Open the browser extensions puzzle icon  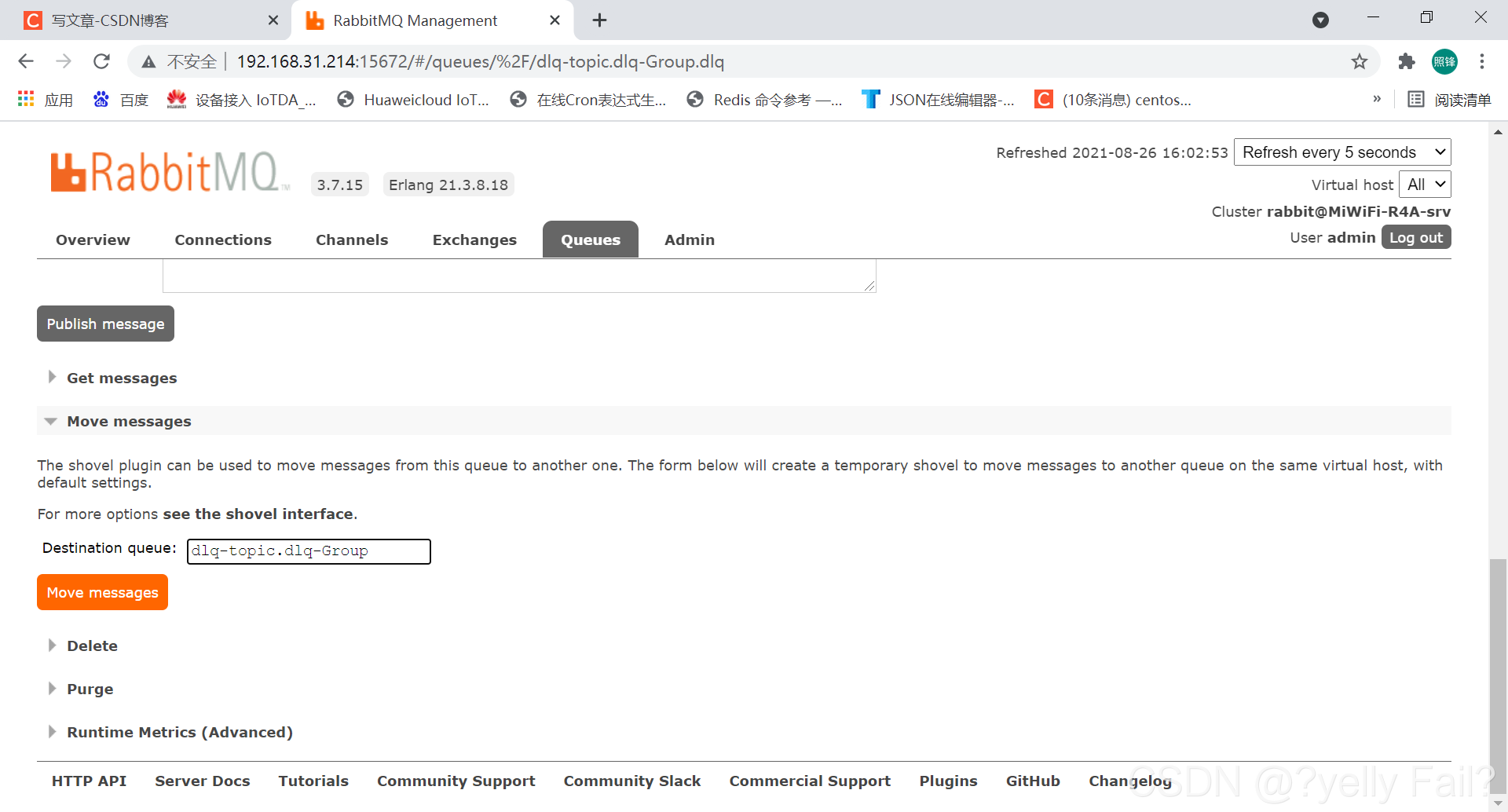tap(1406, 61)
